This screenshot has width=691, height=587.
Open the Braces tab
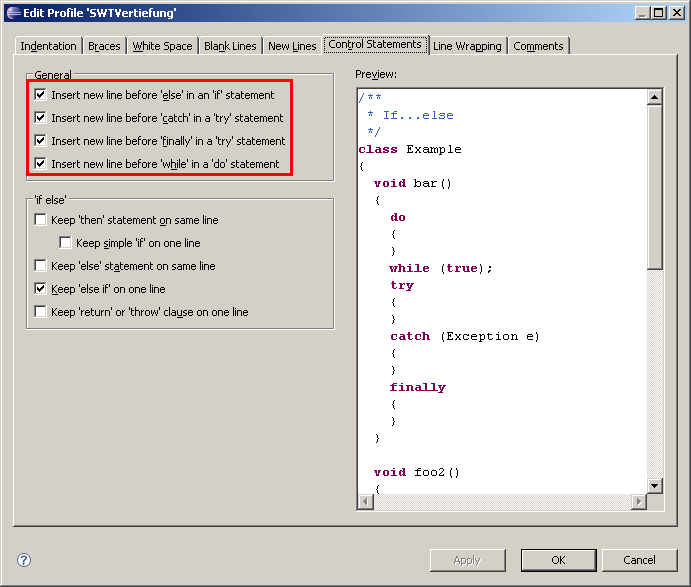[x=104, y=46]
